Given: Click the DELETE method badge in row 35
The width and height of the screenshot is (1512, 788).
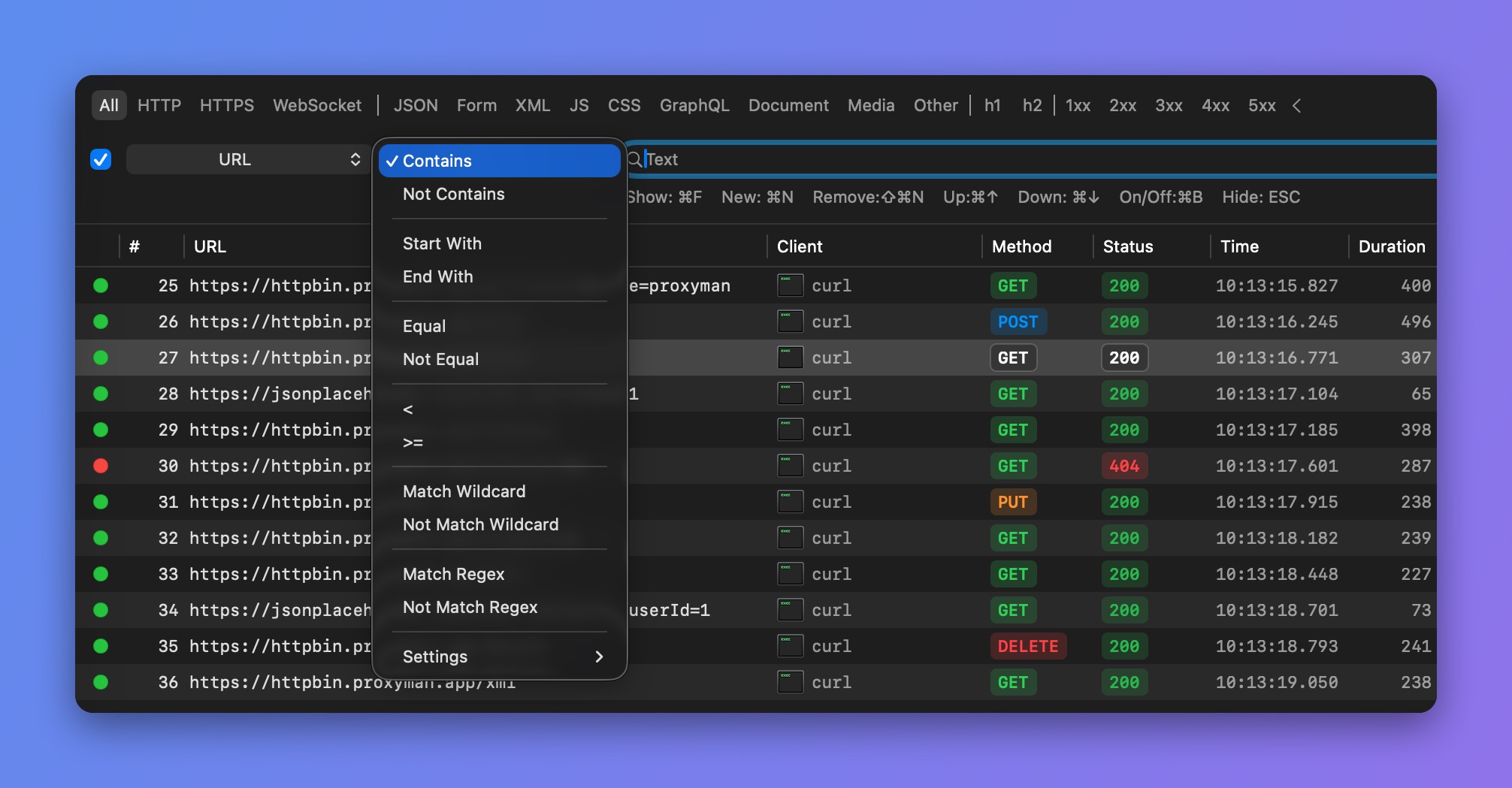Looking at the screenshot, I should 1028,646.
